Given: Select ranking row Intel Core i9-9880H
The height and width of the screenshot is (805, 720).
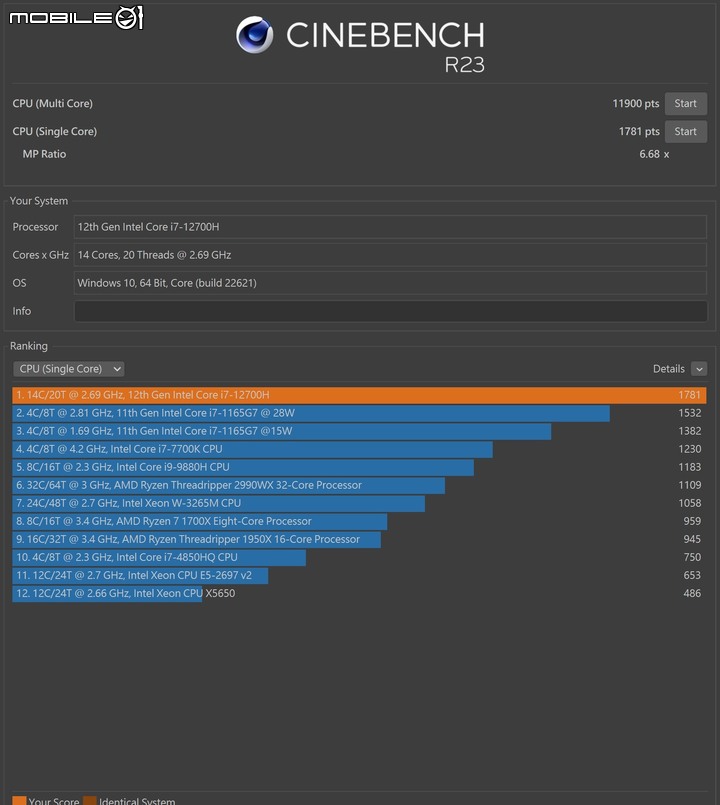Looking at the screenshot, I should (359, 467).
